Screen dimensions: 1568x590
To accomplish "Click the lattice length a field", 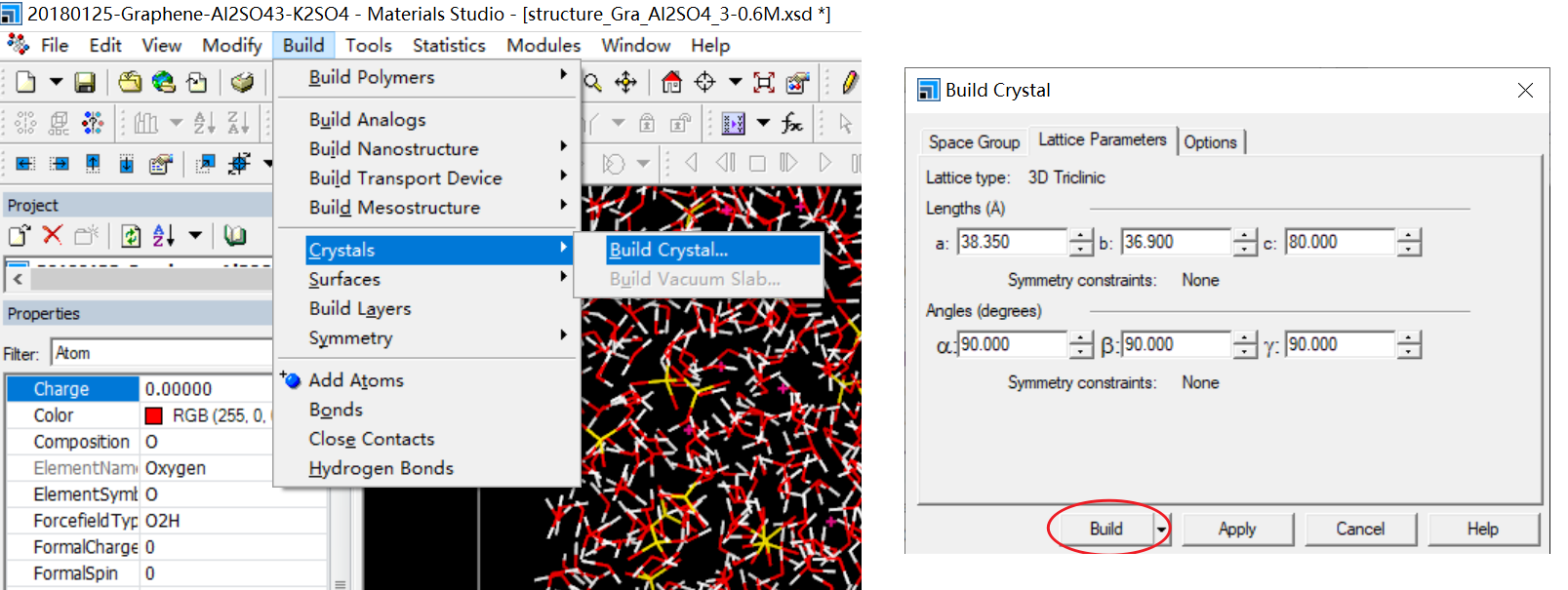I will pos(1012,242).
